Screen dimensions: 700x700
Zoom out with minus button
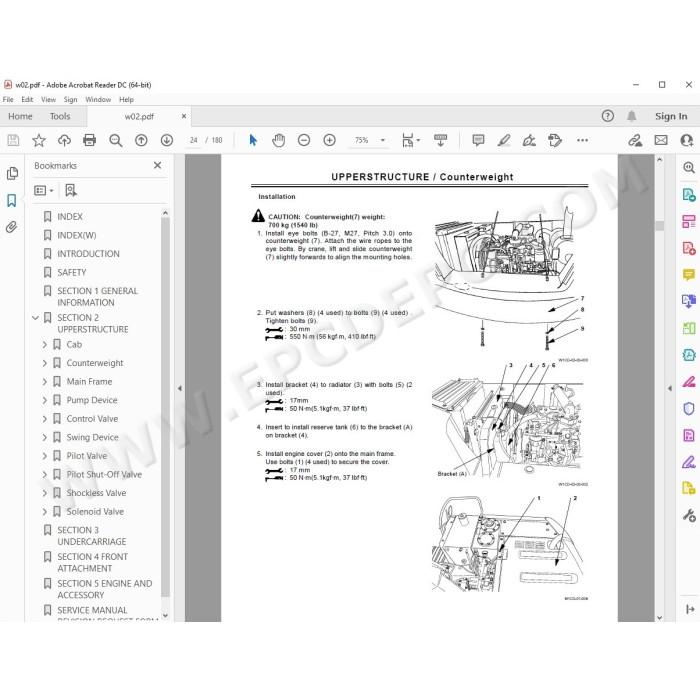pyautogui.click(x=304, y=140)
